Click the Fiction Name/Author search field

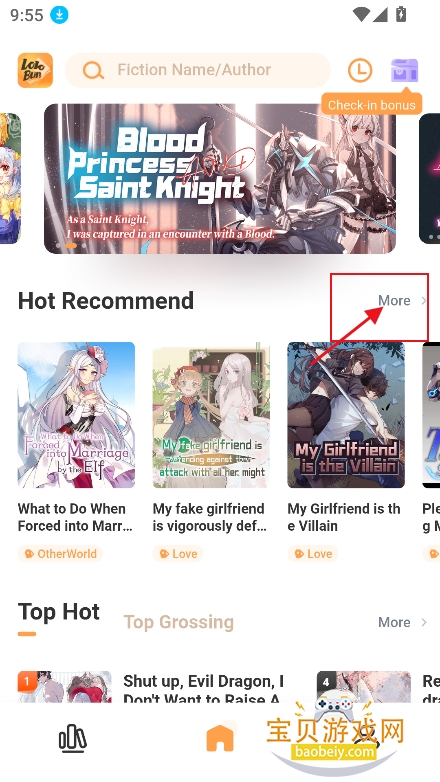[198, 70]
